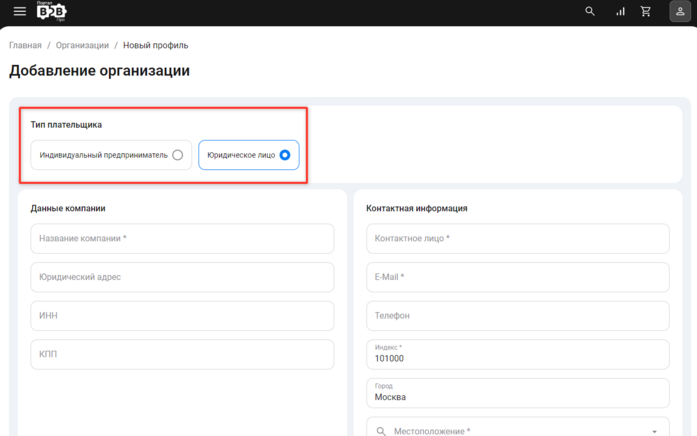Focus the Юридический адрес field
Image resolution: width=697 pixels, height=436 pixels.
pos(182,277)
